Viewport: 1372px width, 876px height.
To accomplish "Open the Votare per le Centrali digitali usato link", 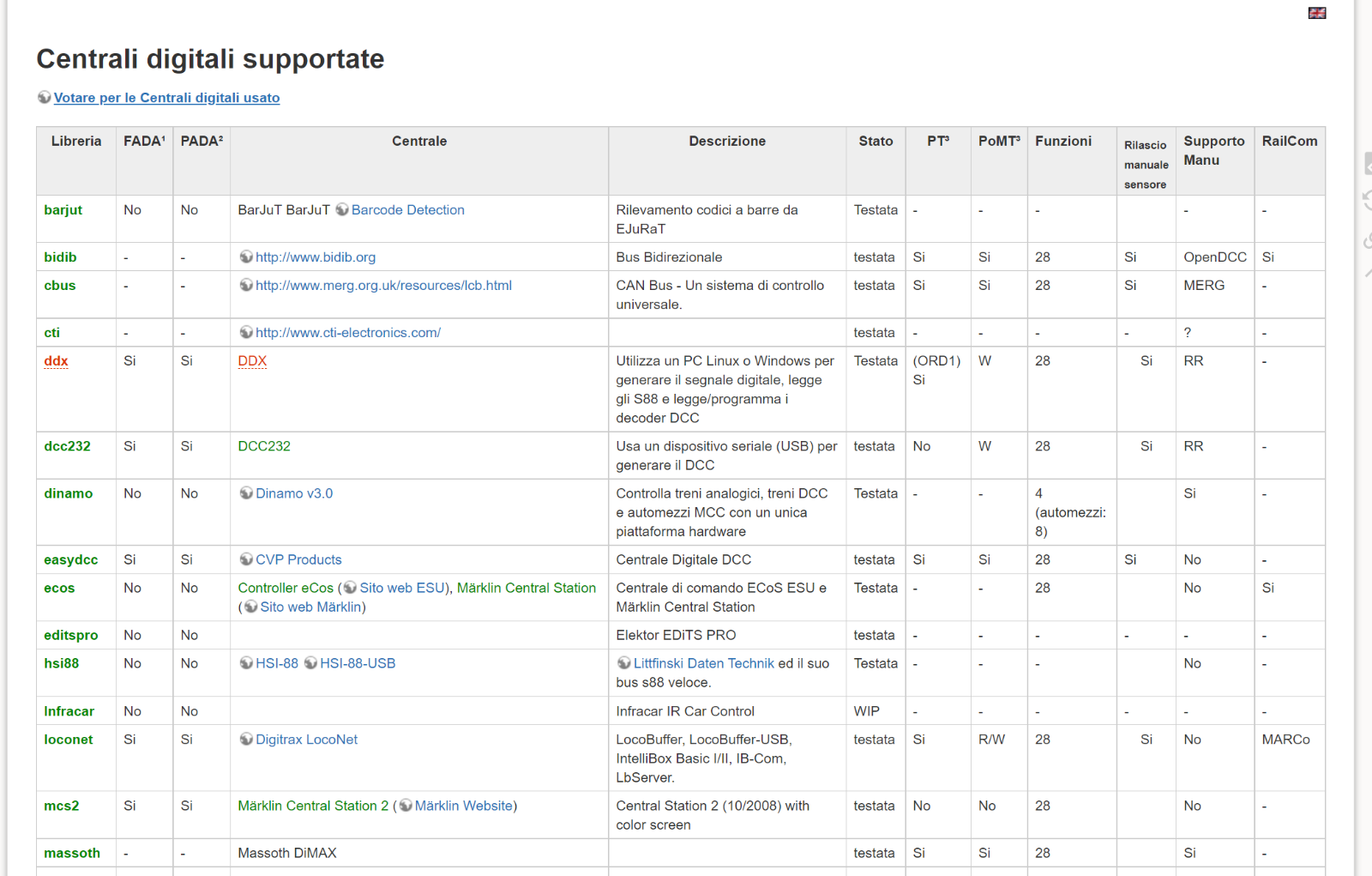I will [x=166, y=98].
